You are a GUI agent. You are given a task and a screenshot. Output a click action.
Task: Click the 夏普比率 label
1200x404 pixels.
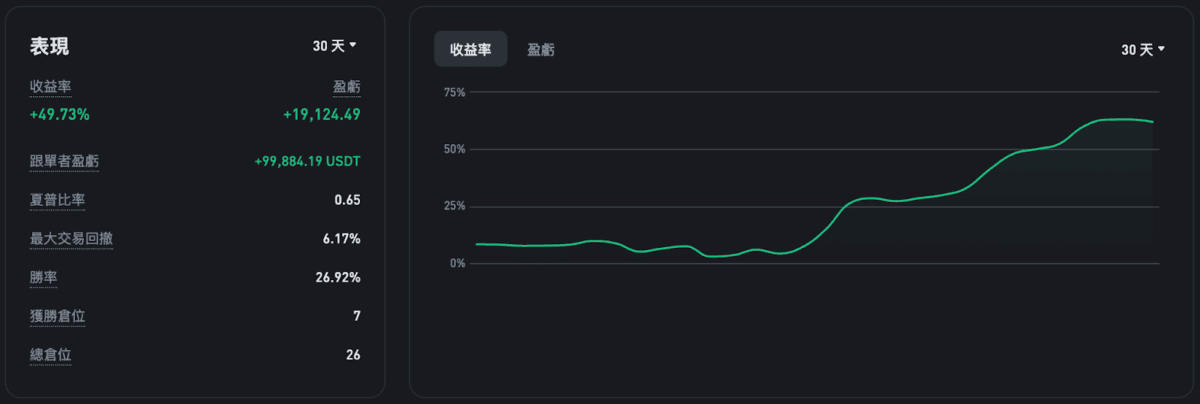[58, 200]
